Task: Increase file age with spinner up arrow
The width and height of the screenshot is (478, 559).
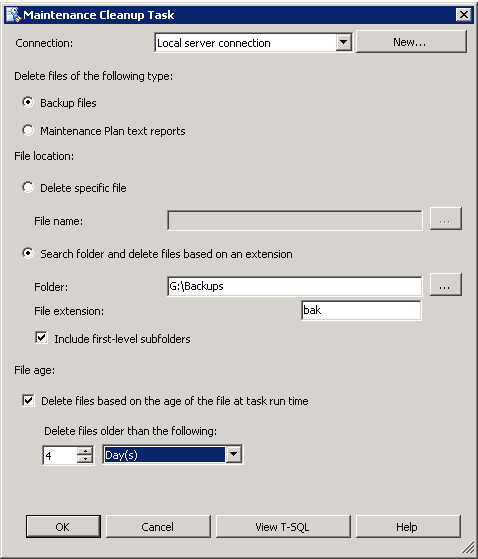Action: tap(85, 451)
